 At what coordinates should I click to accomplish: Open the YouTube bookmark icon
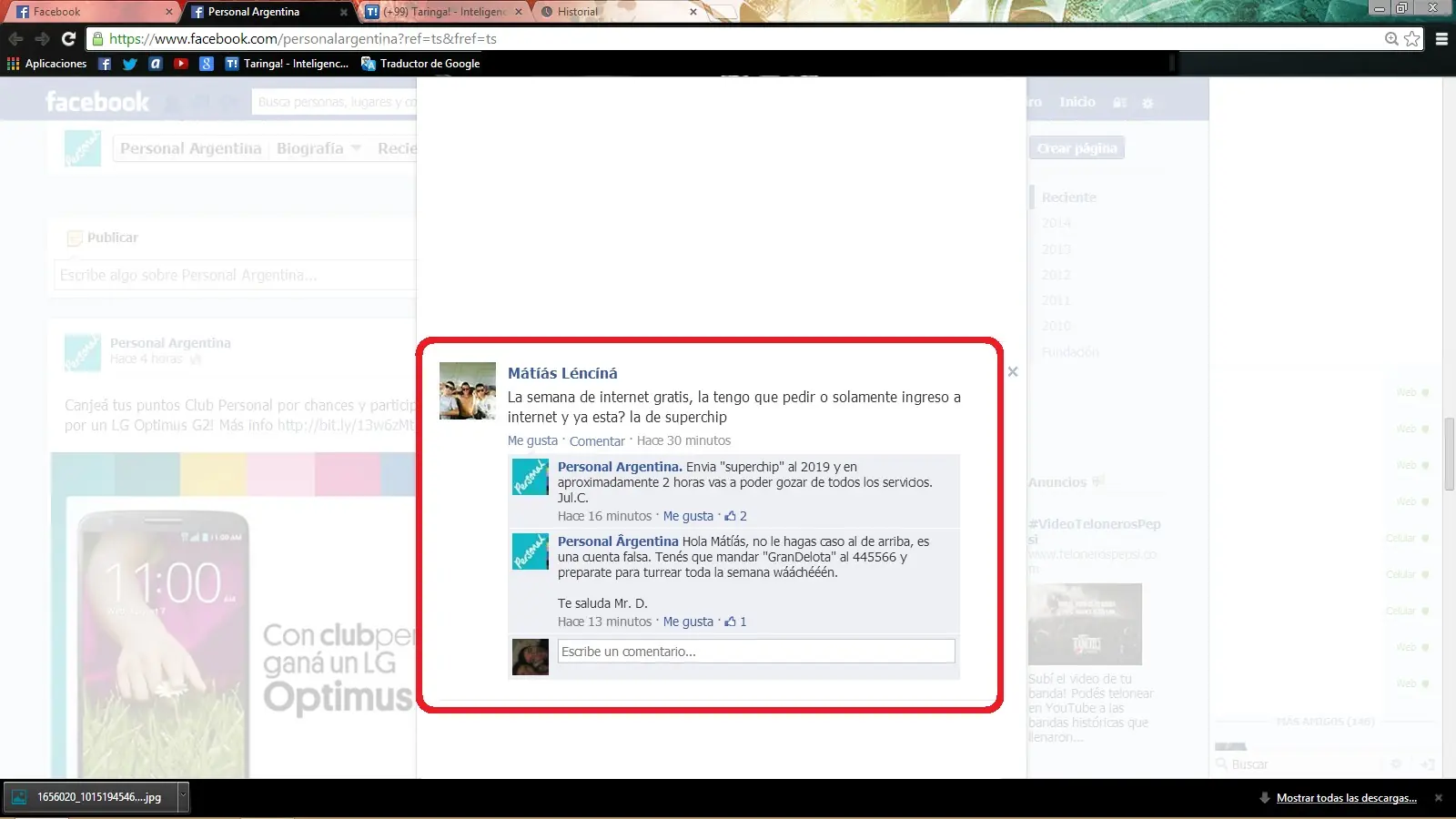click(x=181, y=64)
